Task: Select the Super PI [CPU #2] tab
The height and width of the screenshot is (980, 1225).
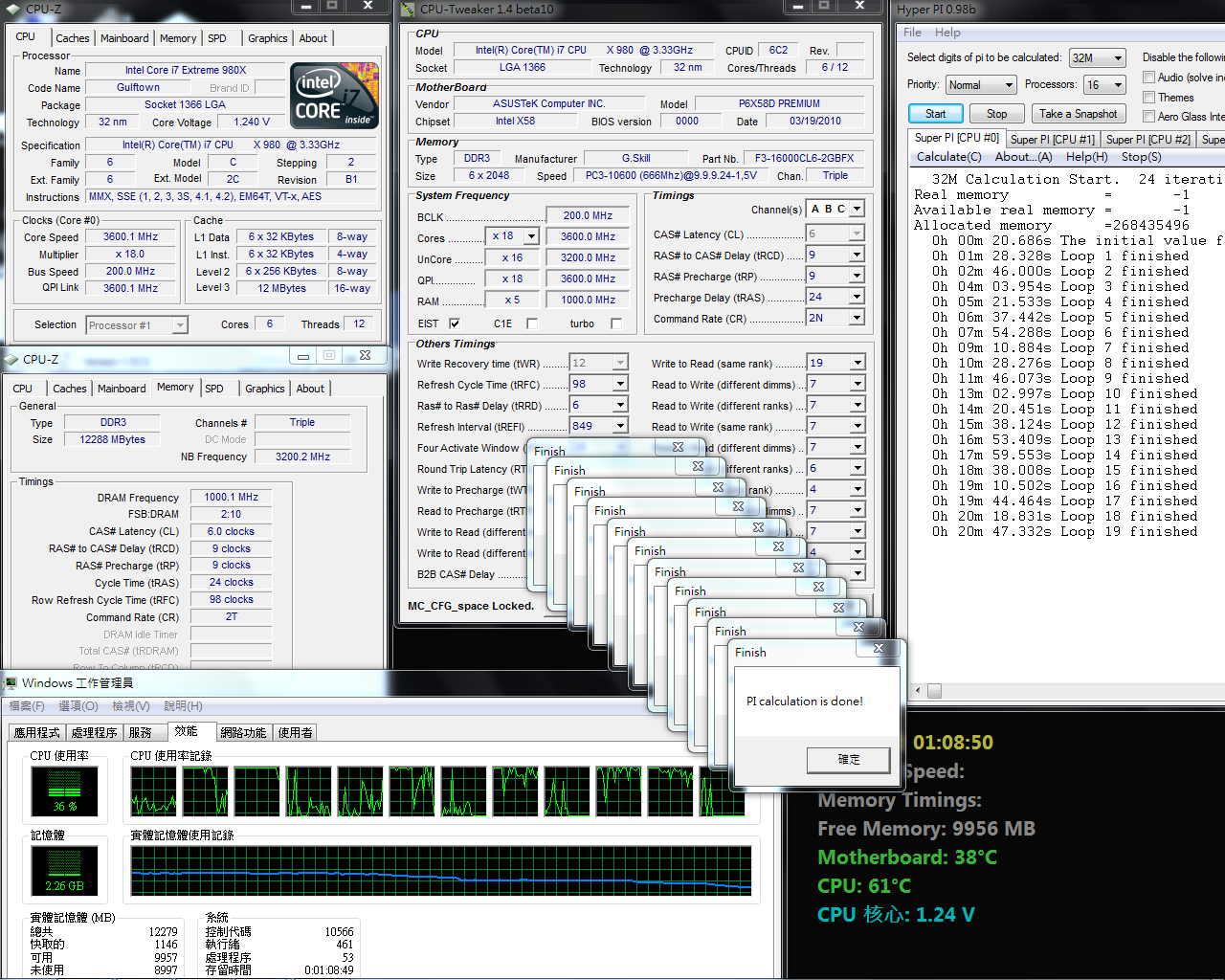Action: click(1148, 140)
